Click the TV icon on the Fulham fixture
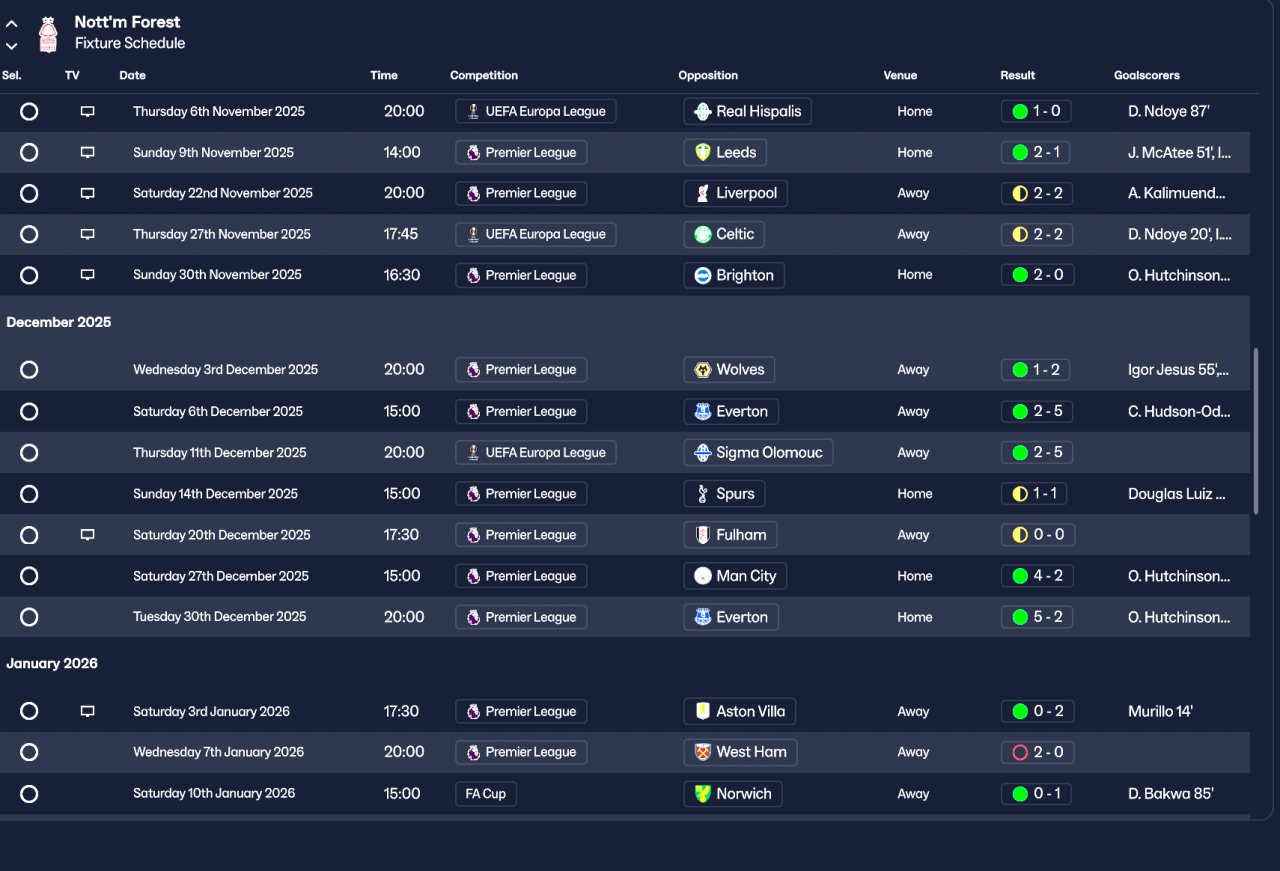 (x=87, y=535)
